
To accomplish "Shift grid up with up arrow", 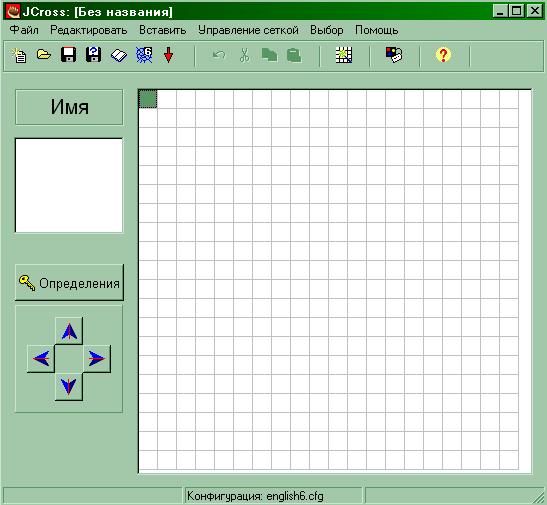I will 69,331.
